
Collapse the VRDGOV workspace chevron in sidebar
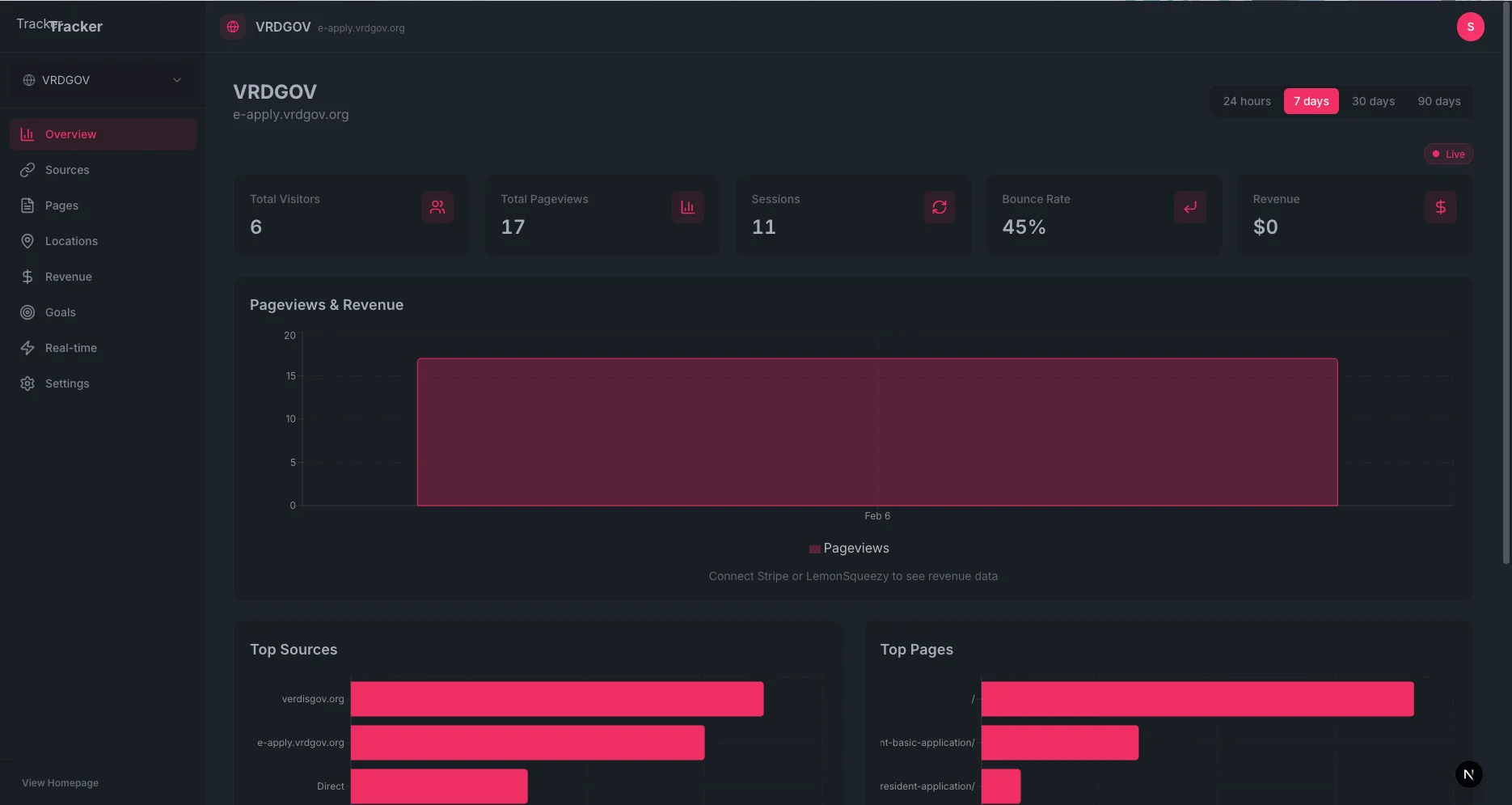coord(177,79)
